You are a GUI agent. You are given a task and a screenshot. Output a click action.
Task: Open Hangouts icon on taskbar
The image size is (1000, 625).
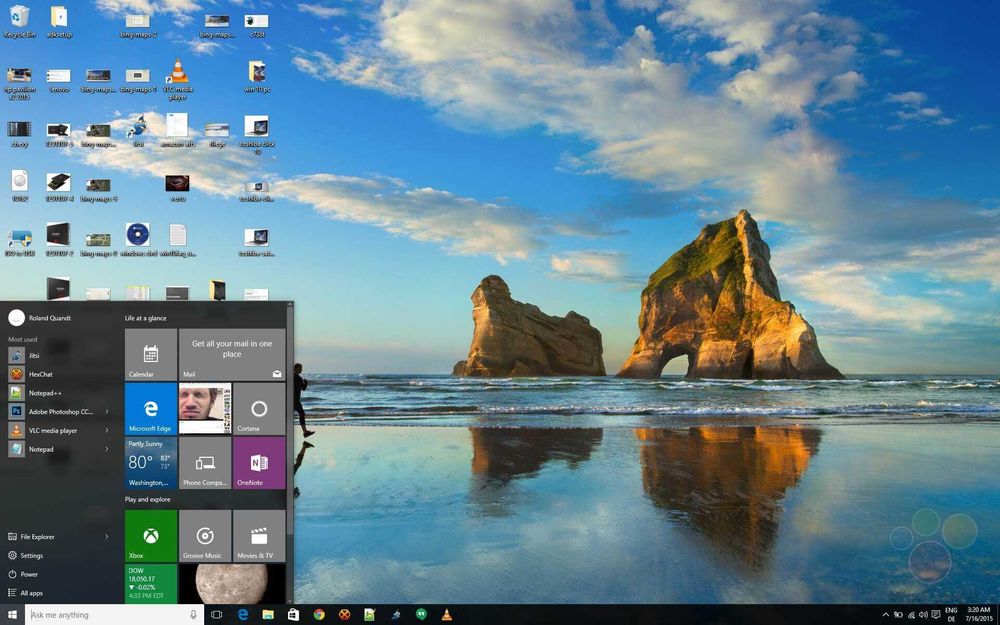421,615
